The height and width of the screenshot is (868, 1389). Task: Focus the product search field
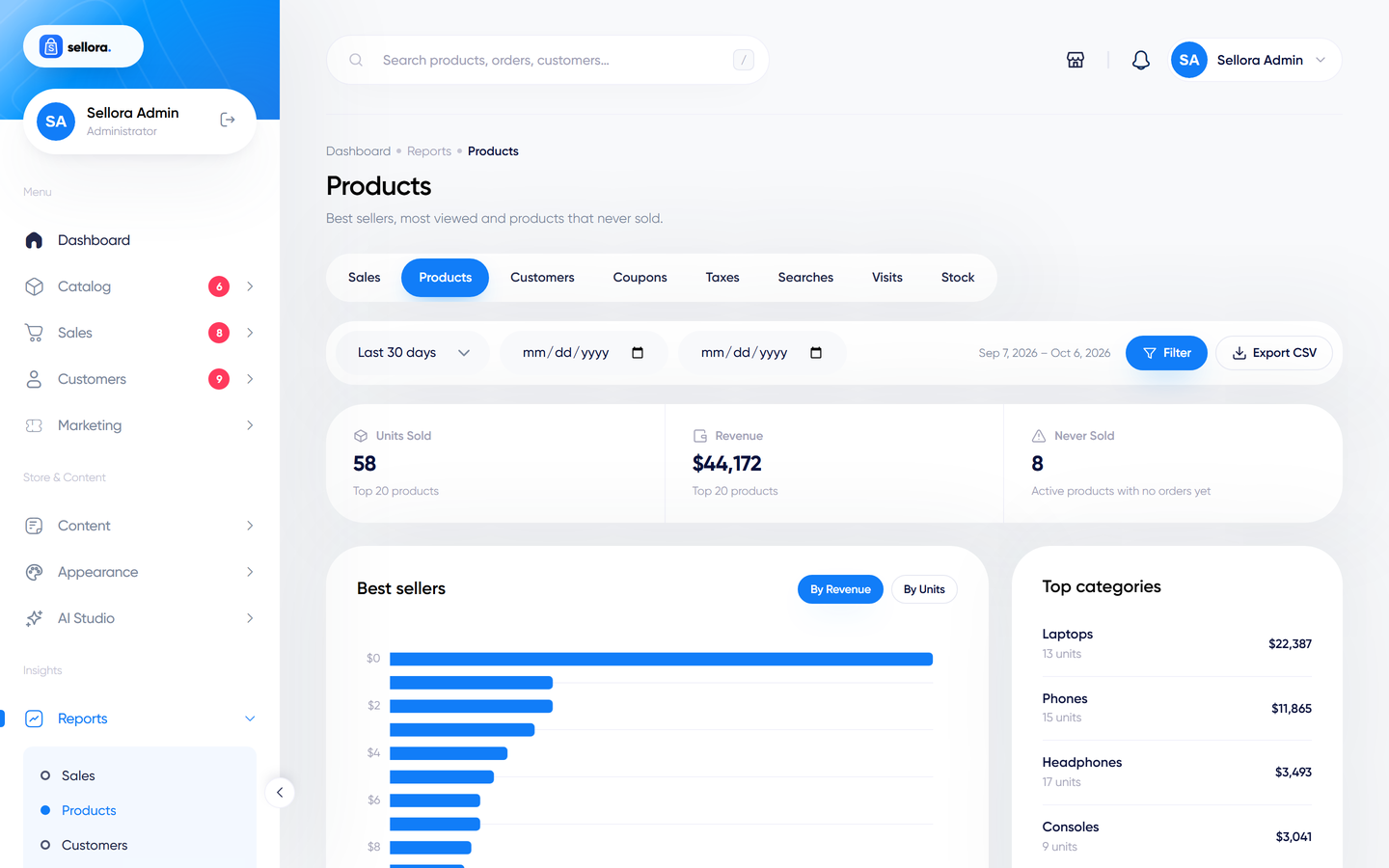point(548,60)
